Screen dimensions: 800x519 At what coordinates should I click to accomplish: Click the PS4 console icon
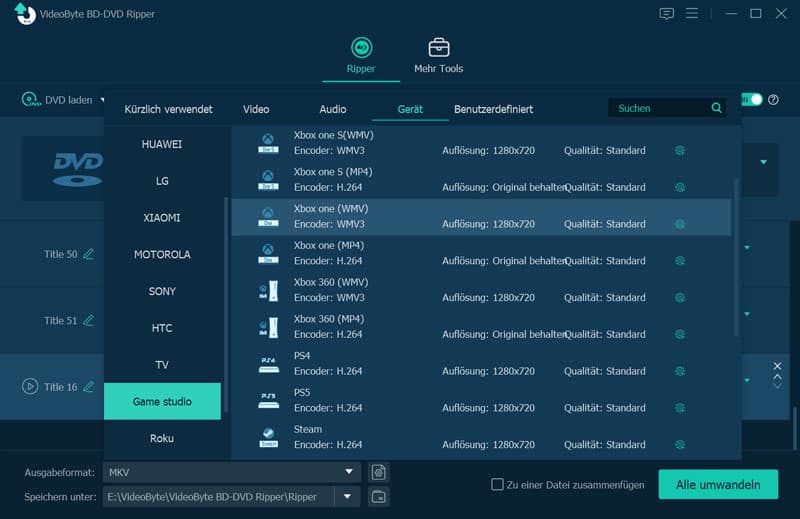[268, 364]
